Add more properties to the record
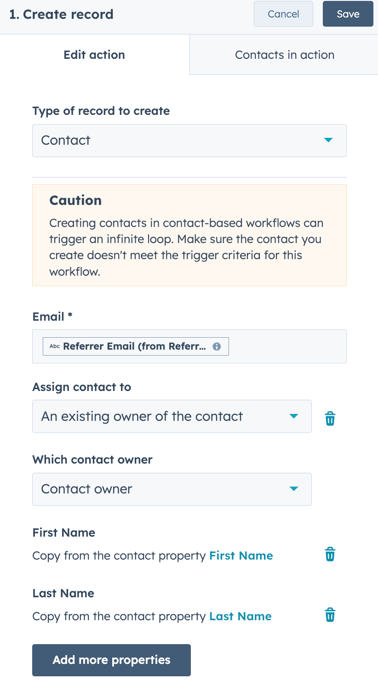Viewport: 378px width, 691px height. (111, 660)
